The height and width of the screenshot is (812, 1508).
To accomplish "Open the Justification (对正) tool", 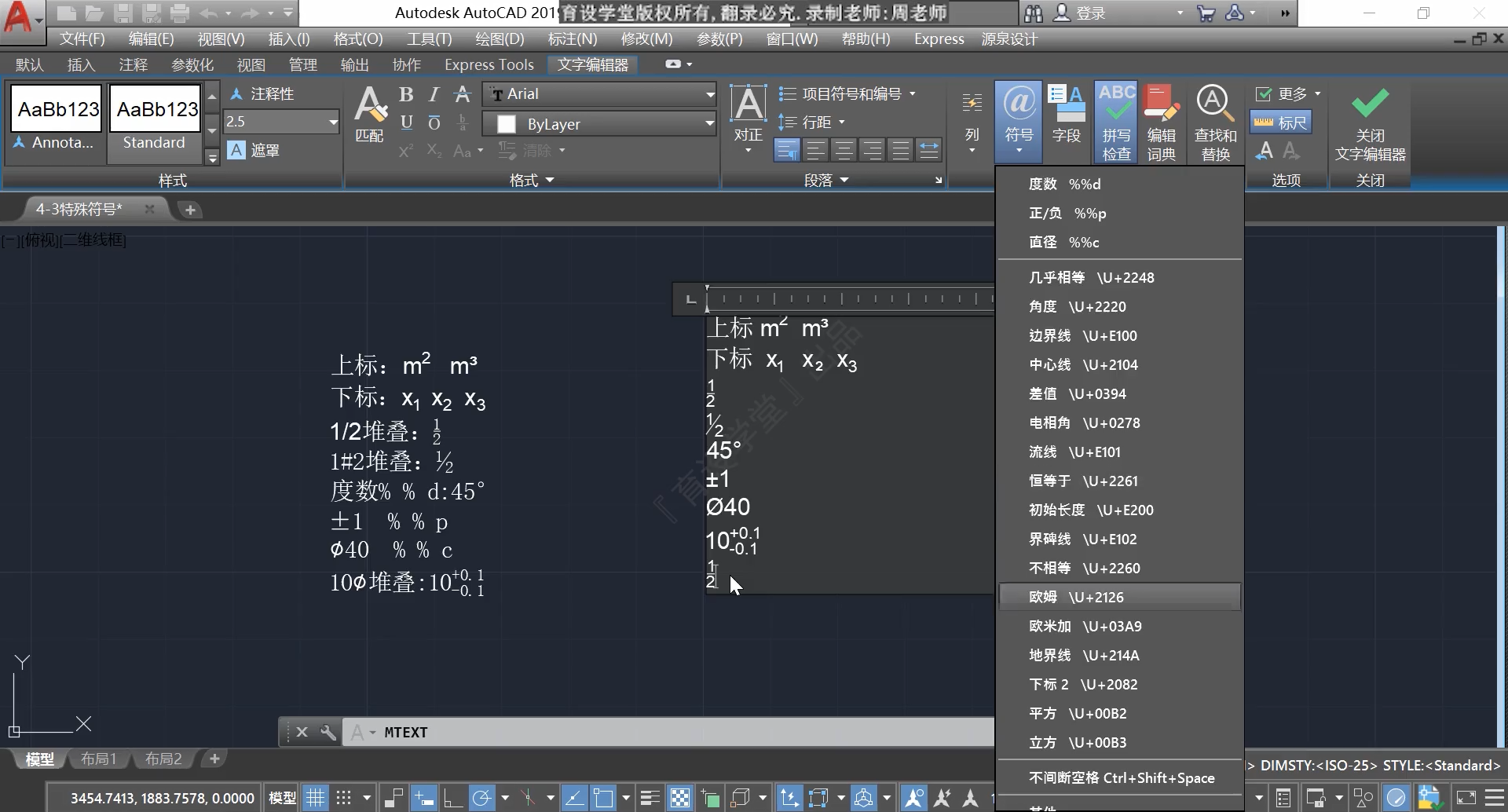I will point(748,118).
